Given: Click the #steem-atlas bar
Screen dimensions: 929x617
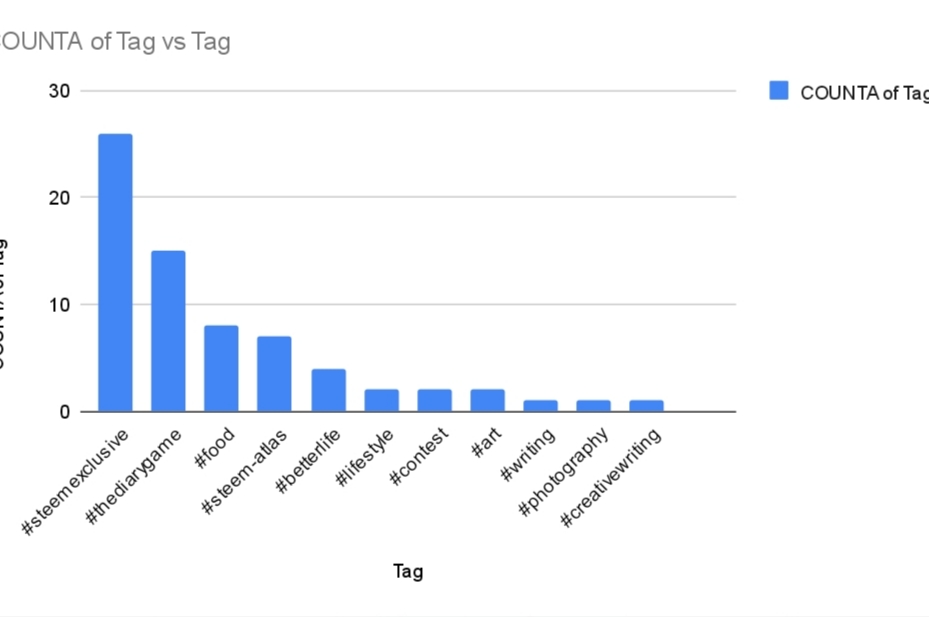Looking at the screenshot, I should (274, 373).
